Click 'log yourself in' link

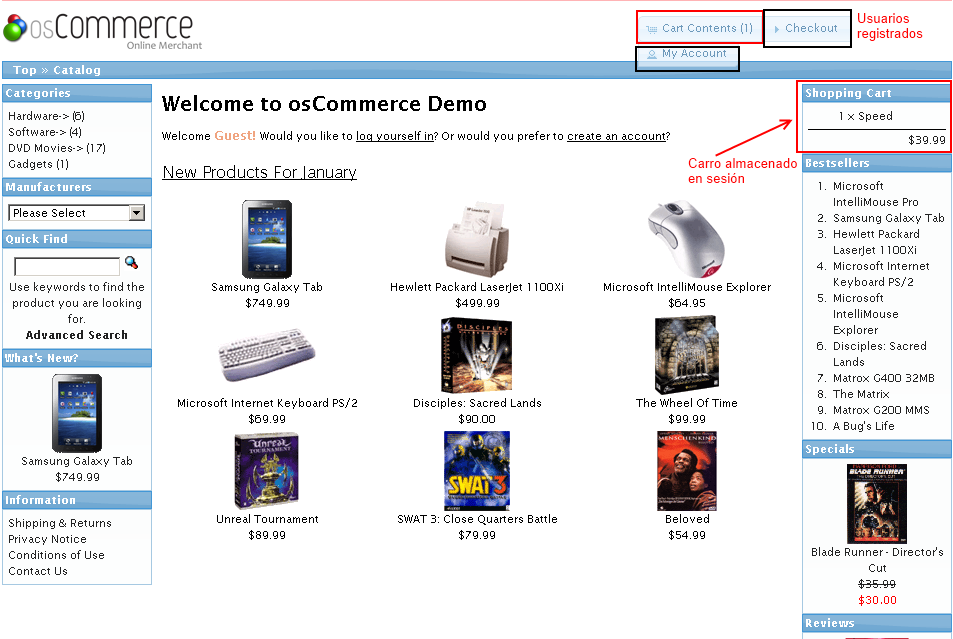395,136
